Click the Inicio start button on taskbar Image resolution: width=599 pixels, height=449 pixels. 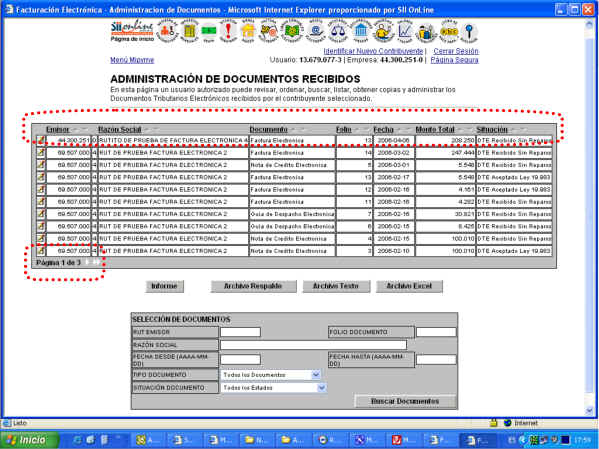(30, 440)
